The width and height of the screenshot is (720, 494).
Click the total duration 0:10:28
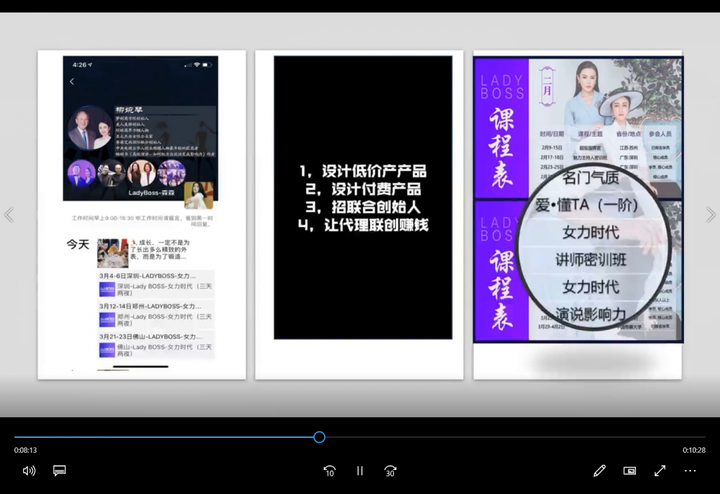694,450
